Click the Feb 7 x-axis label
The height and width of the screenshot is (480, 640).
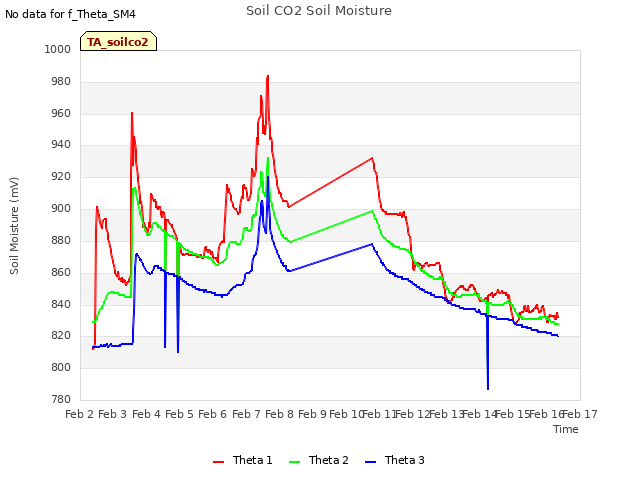[246, 414]
